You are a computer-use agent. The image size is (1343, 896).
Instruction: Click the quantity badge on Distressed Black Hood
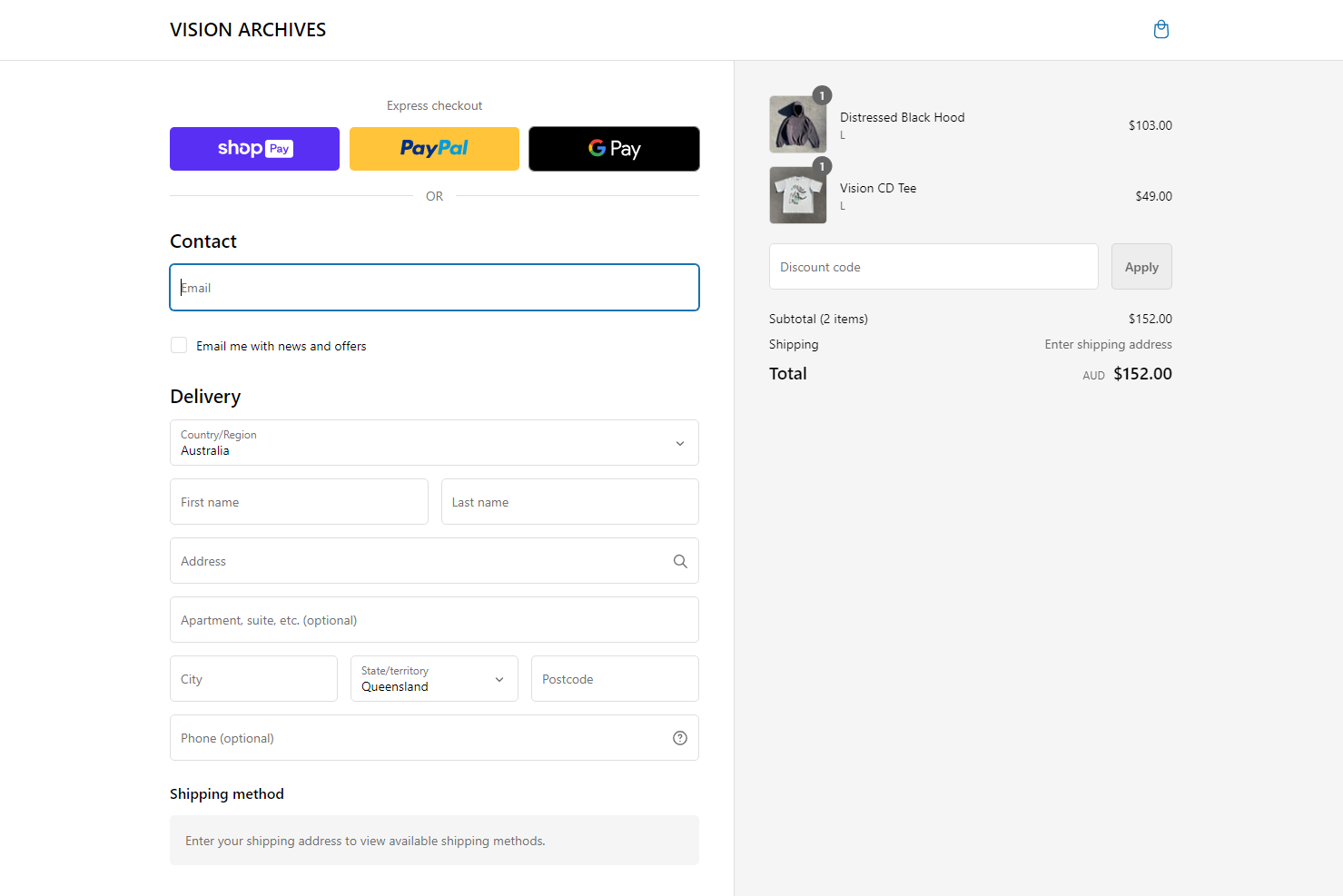822,95
